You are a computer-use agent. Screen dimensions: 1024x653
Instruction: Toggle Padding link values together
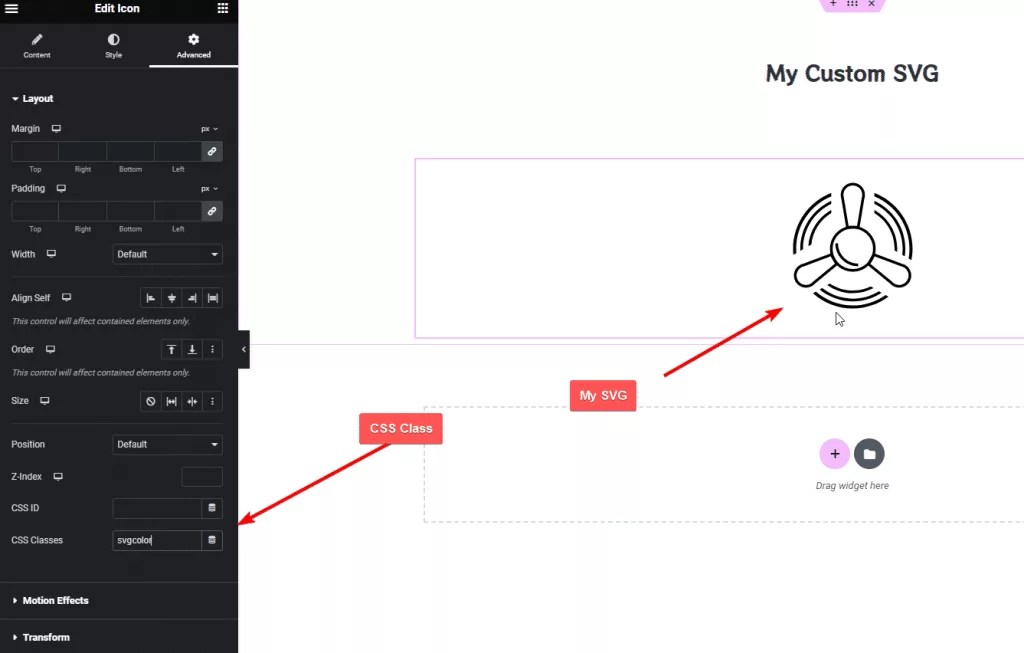pyautogui.click(x=212, y=211)
